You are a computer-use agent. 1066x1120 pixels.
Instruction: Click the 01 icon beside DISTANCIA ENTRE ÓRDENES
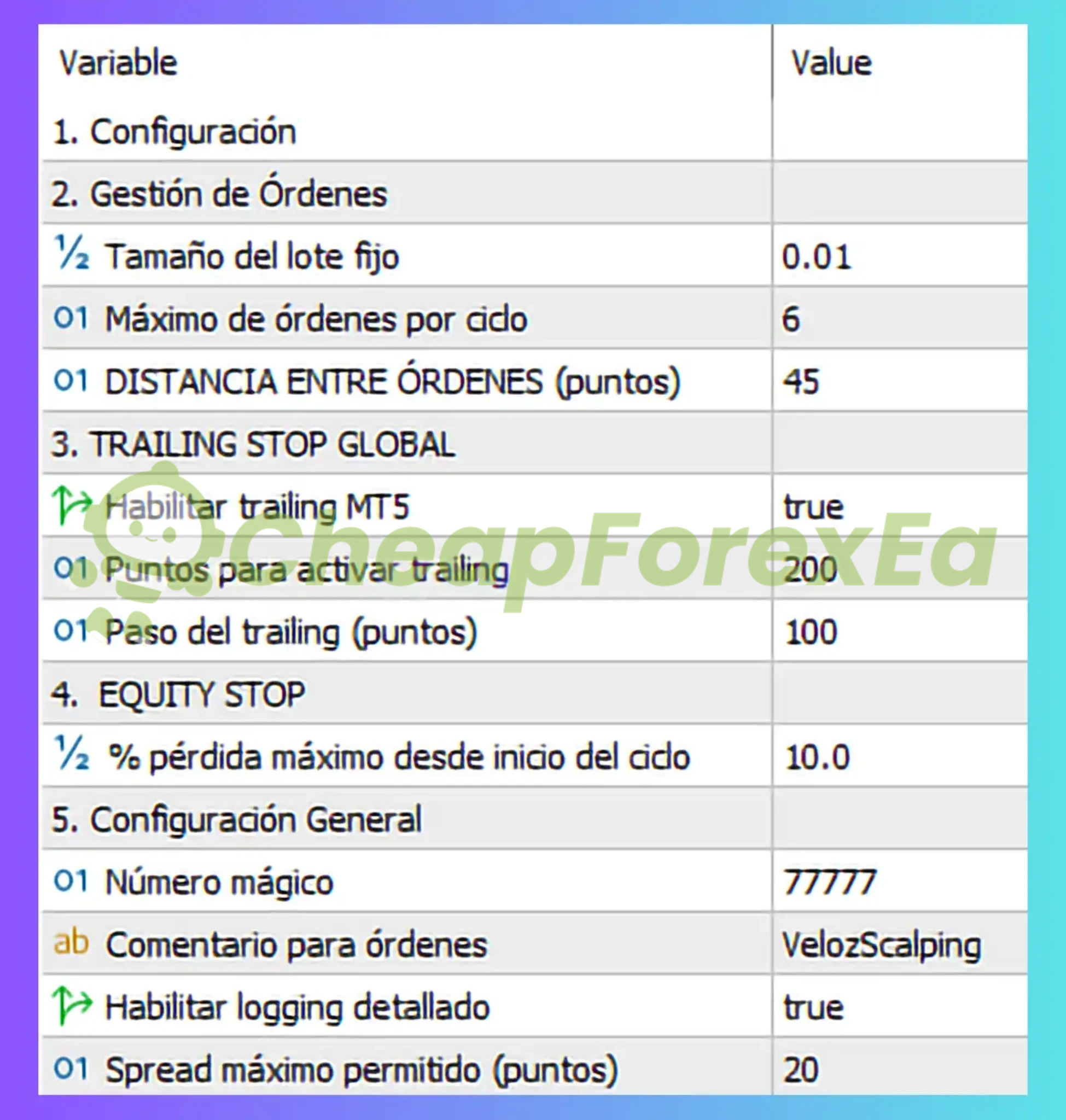pyautogui.click(x=71, y=380)
